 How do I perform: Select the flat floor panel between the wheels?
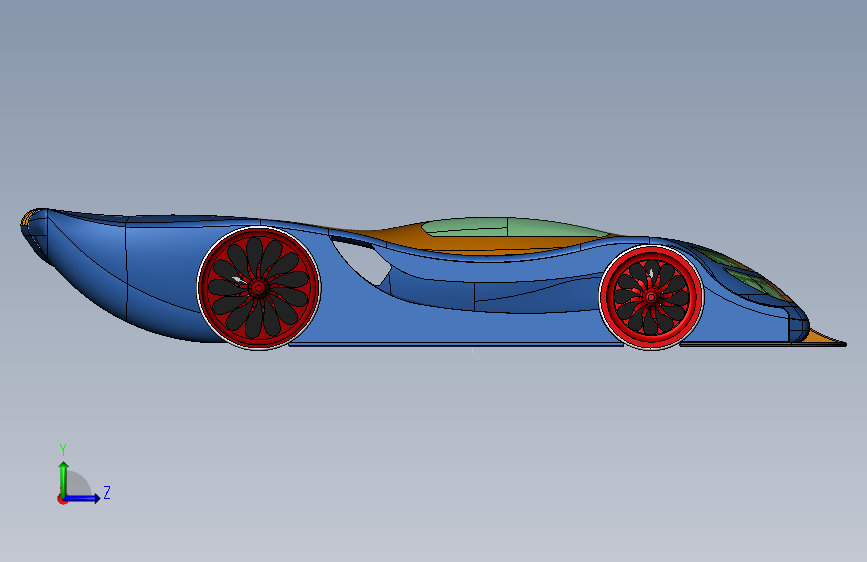coord(456,345)
